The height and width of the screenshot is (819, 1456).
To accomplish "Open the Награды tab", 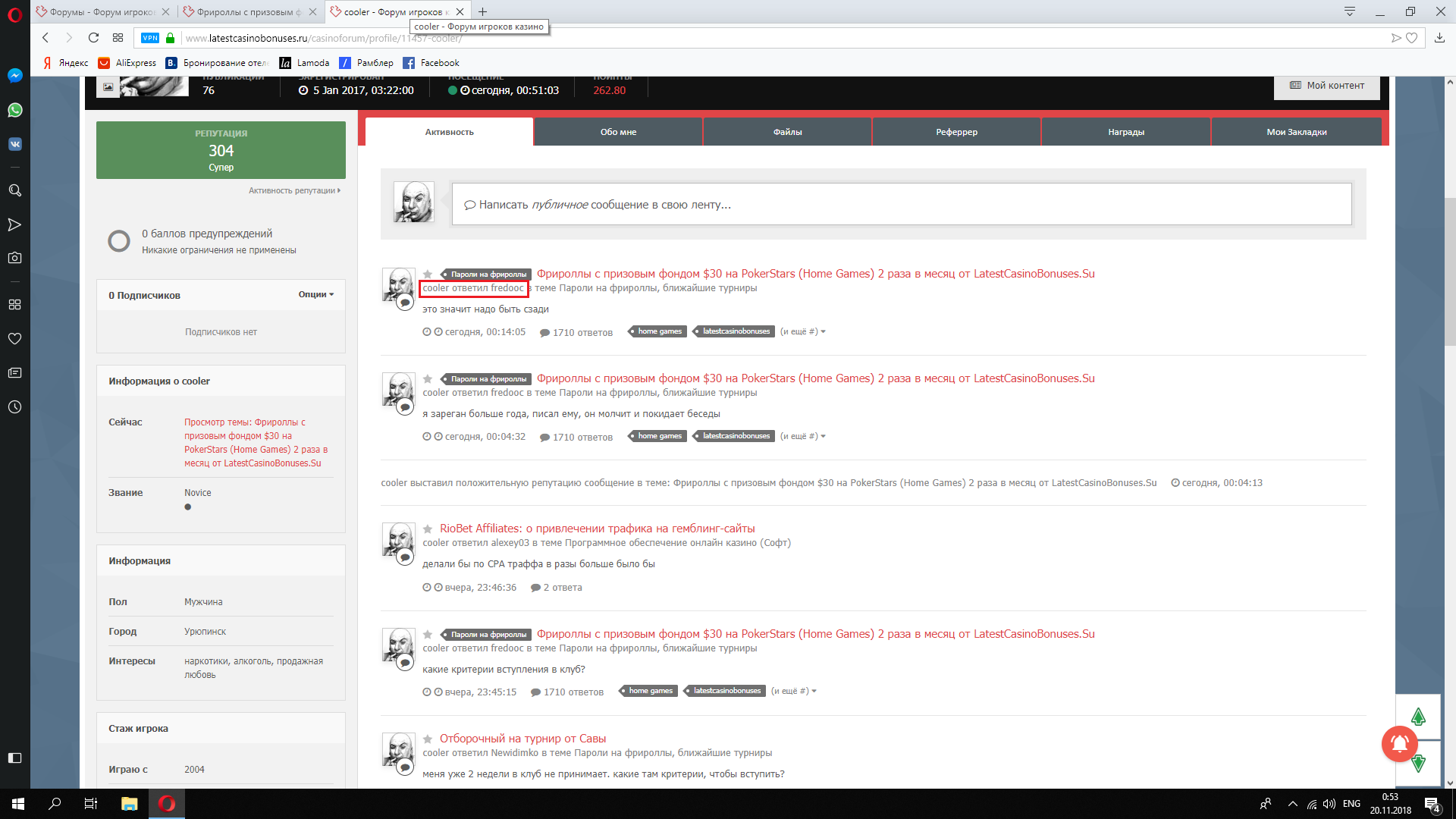I will pyautogui.click(x=1125, y=132).
